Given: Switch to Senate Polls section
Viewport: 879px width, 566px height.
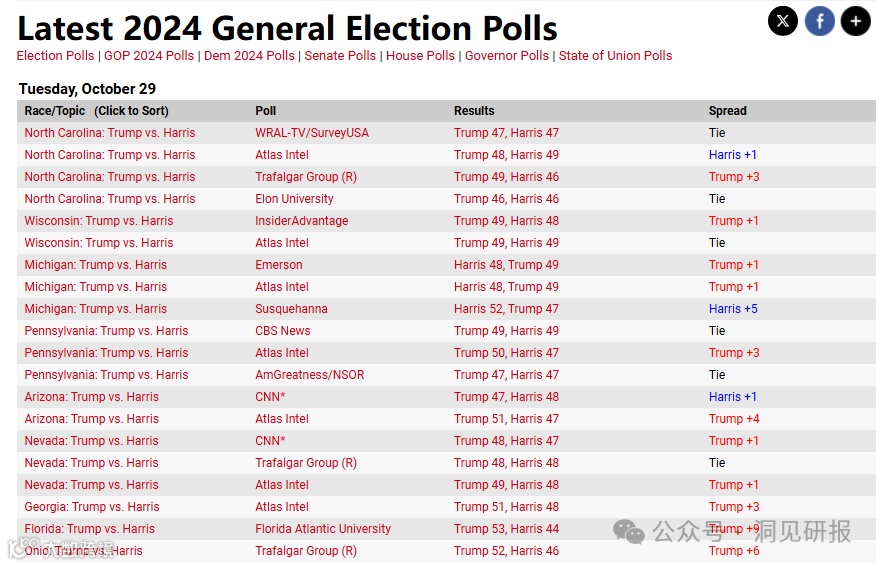Looking at the screenshot, I should pos(340,56).
